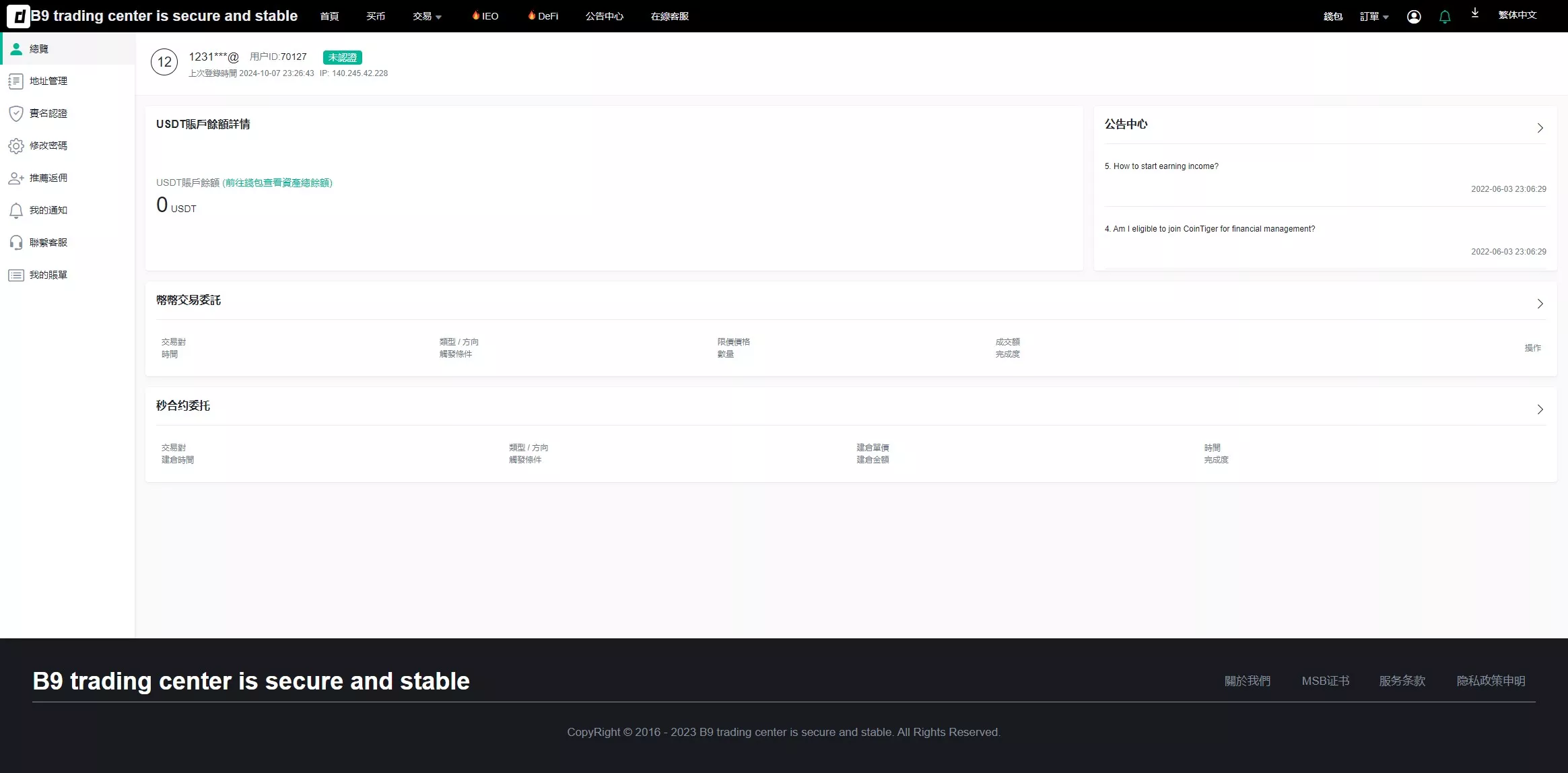Click the notification bell icon in top bar
The width and height of the screenshot is (1568, 773).
tap(1444, 17)
